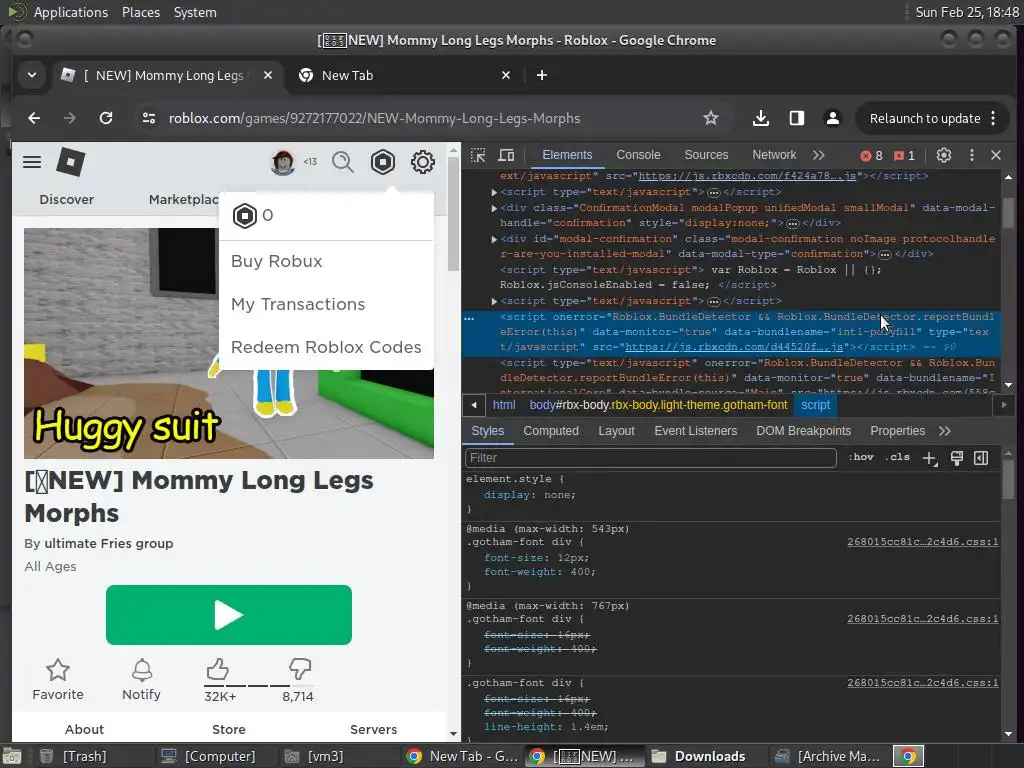Open the DOM Breakpoints tab
This screenshot has height=768, width=1024.
pos(803,431)
